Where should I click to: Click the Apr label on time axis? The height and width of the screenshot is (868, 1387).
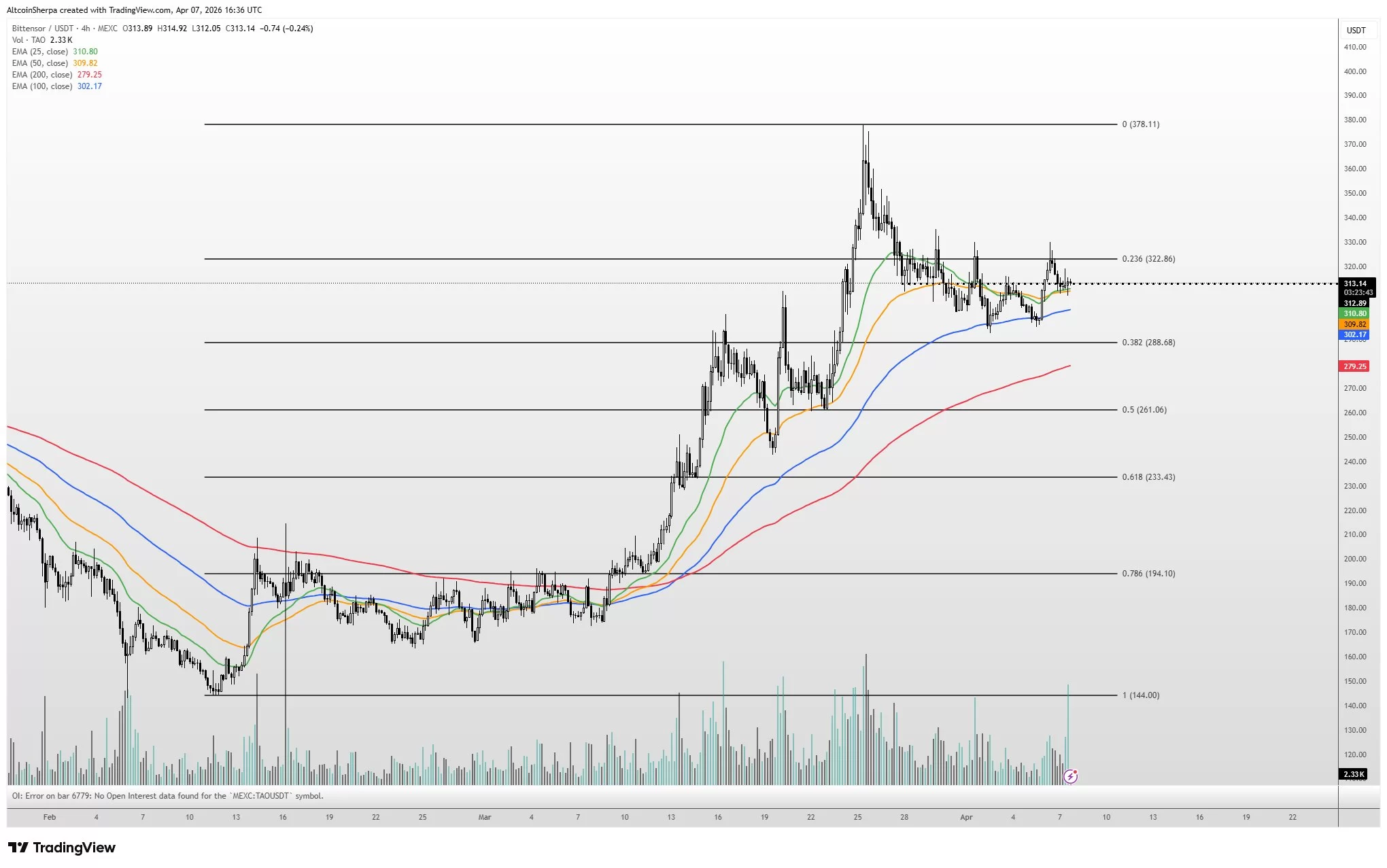click(x=965, y=817)
